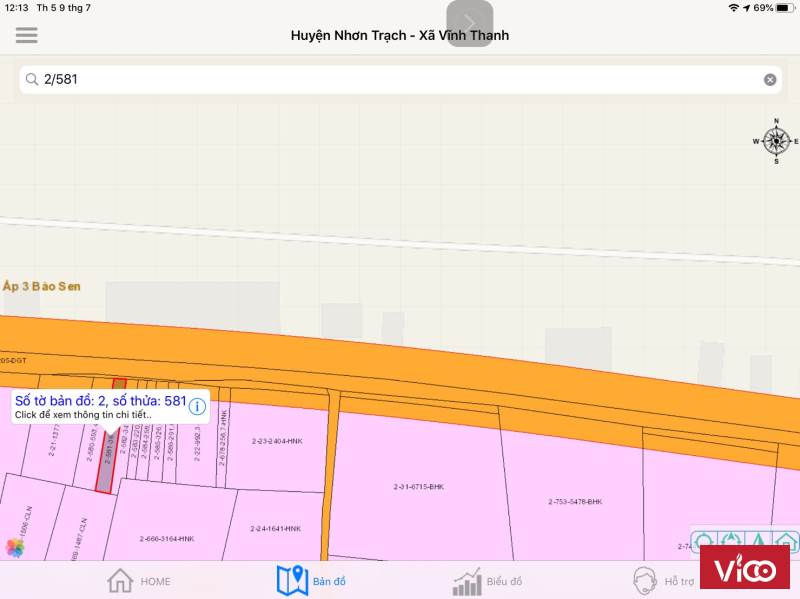Image resolution: width=800 pixels, height=599 pixels.
Task: Clear the search field text
Action: [770, 80]
